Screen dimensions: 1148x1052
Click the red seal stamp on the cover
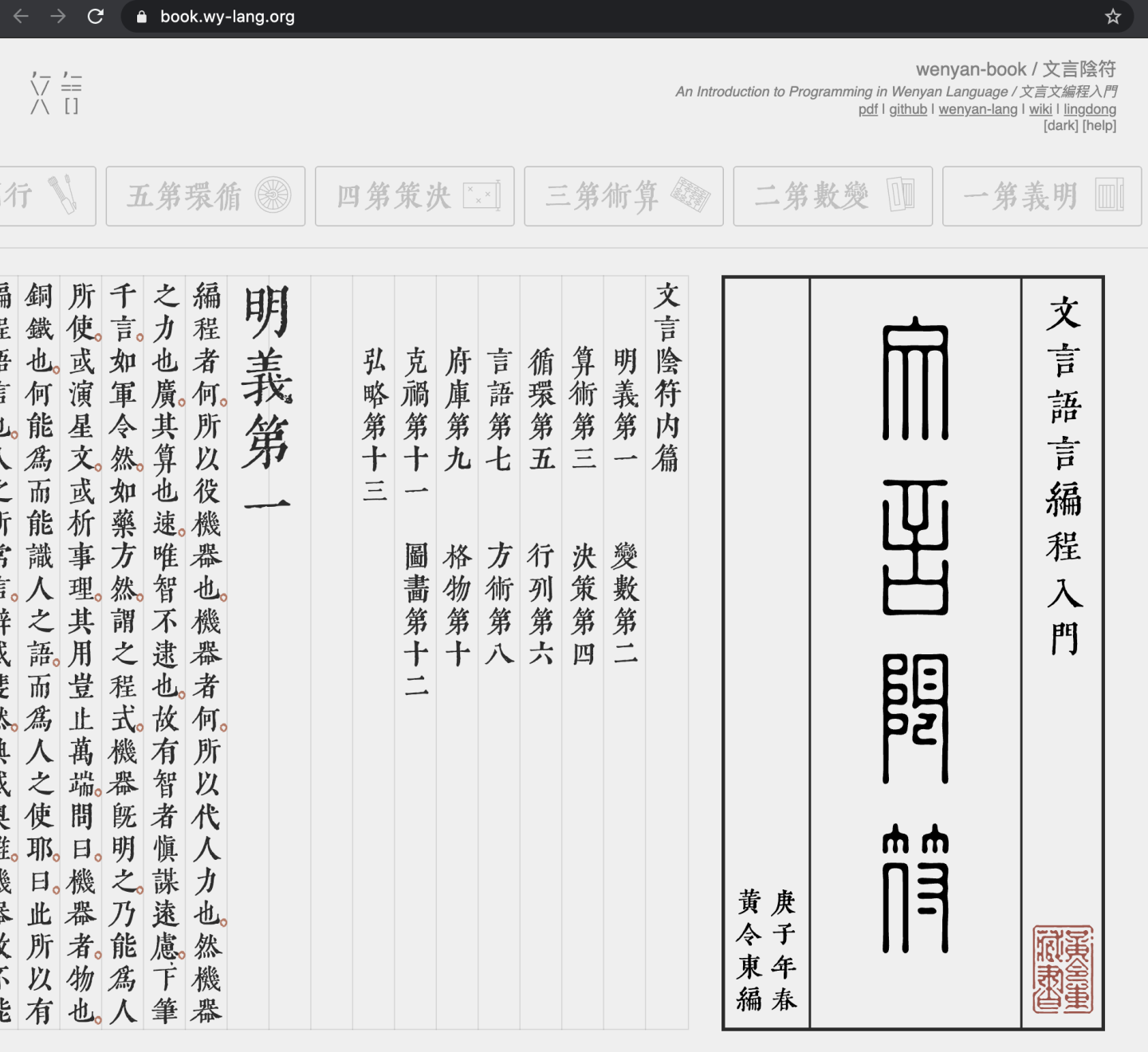(x=1063, y=969)
